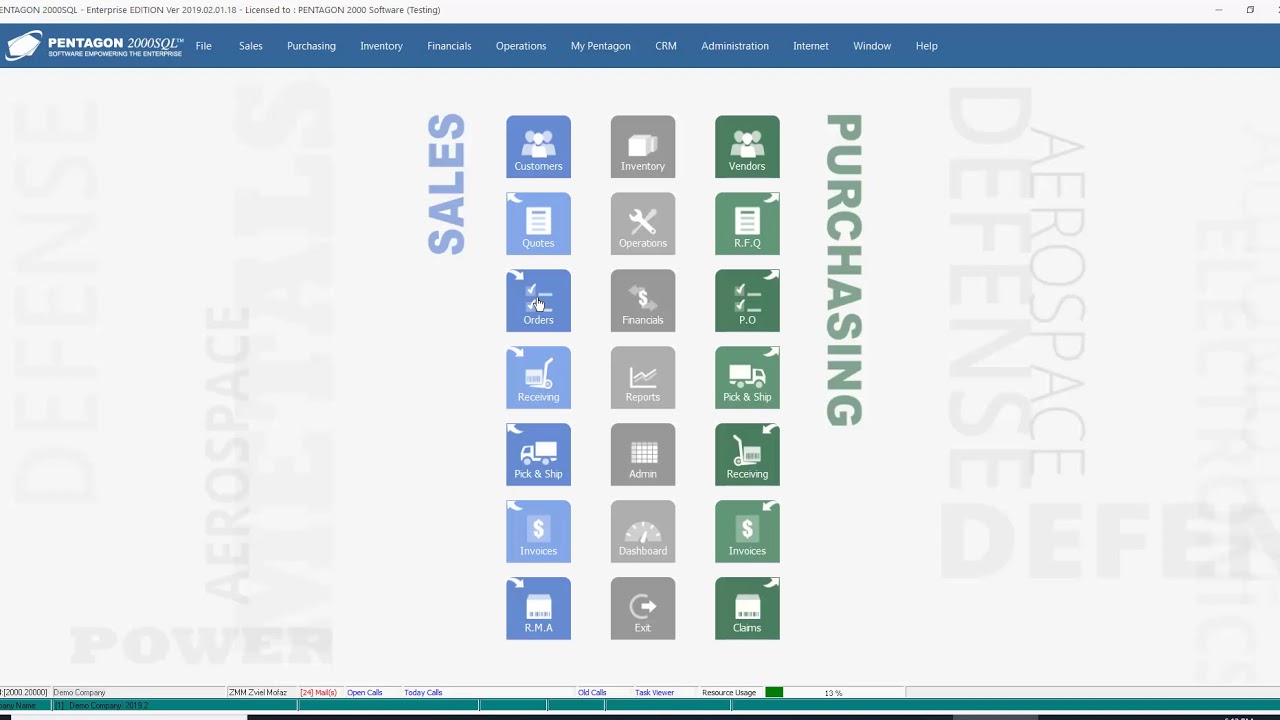Open the blue Sales Pick & Ship icon
Viewport: 1280px width, 720px height.
pyautogui.click(x=538, y=455)
